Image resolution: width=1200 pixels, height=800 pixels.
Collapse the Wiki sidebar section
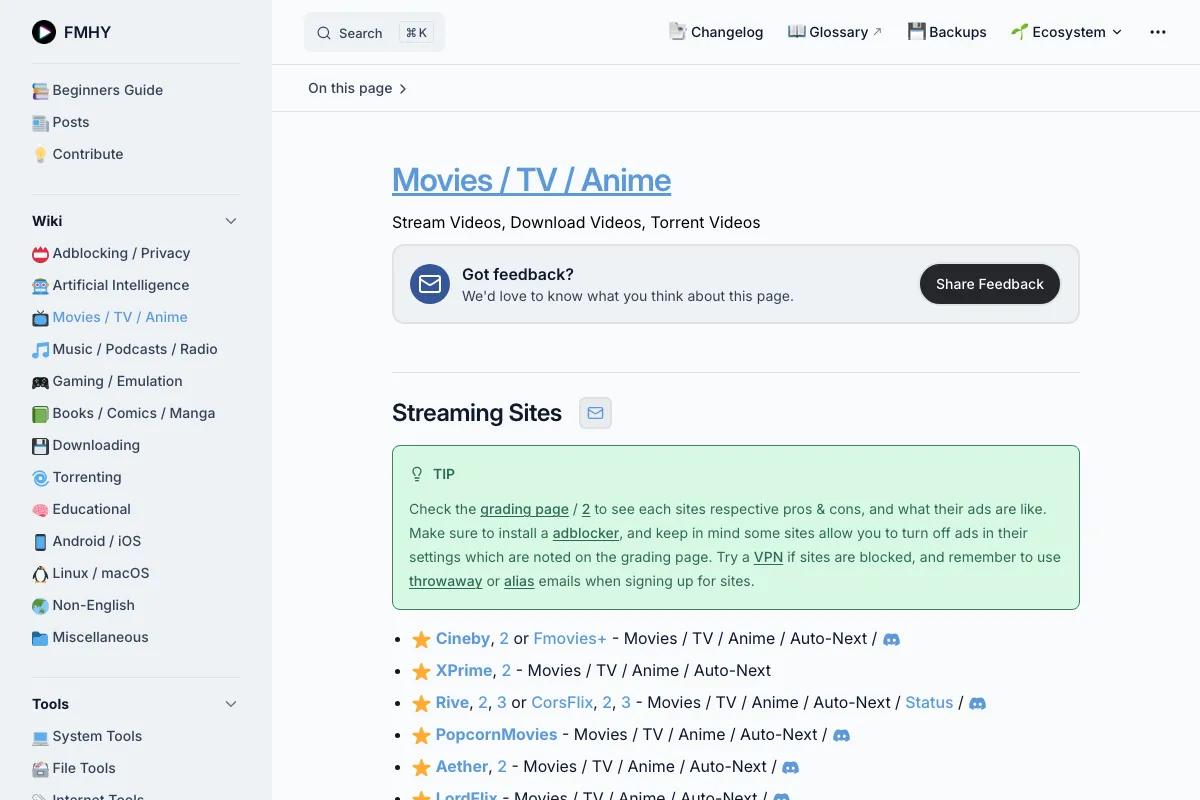pos(231,221)
